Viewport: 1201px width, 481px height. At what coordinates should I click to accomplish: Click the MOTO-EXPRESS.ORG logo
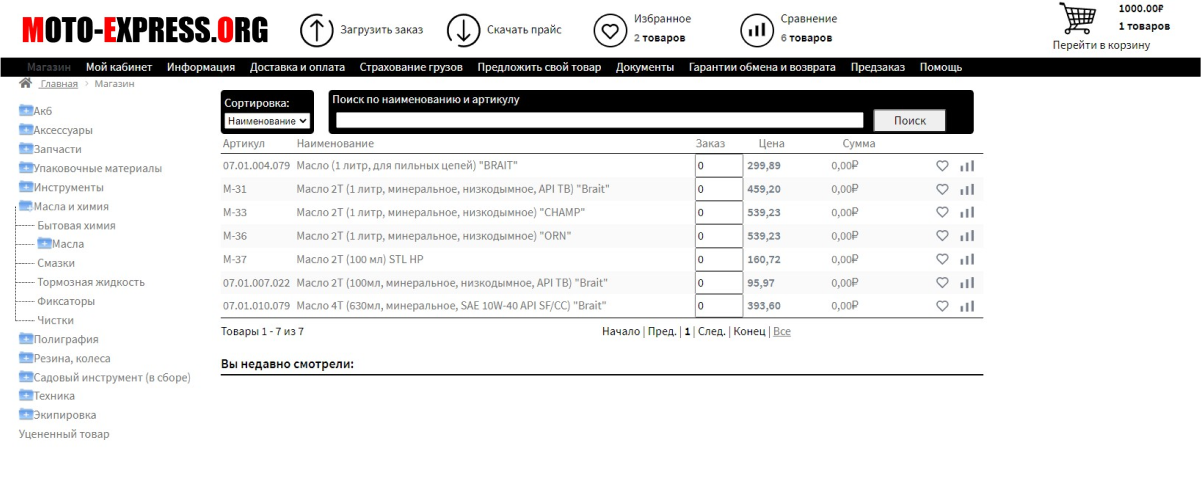[x=145, y=30]
